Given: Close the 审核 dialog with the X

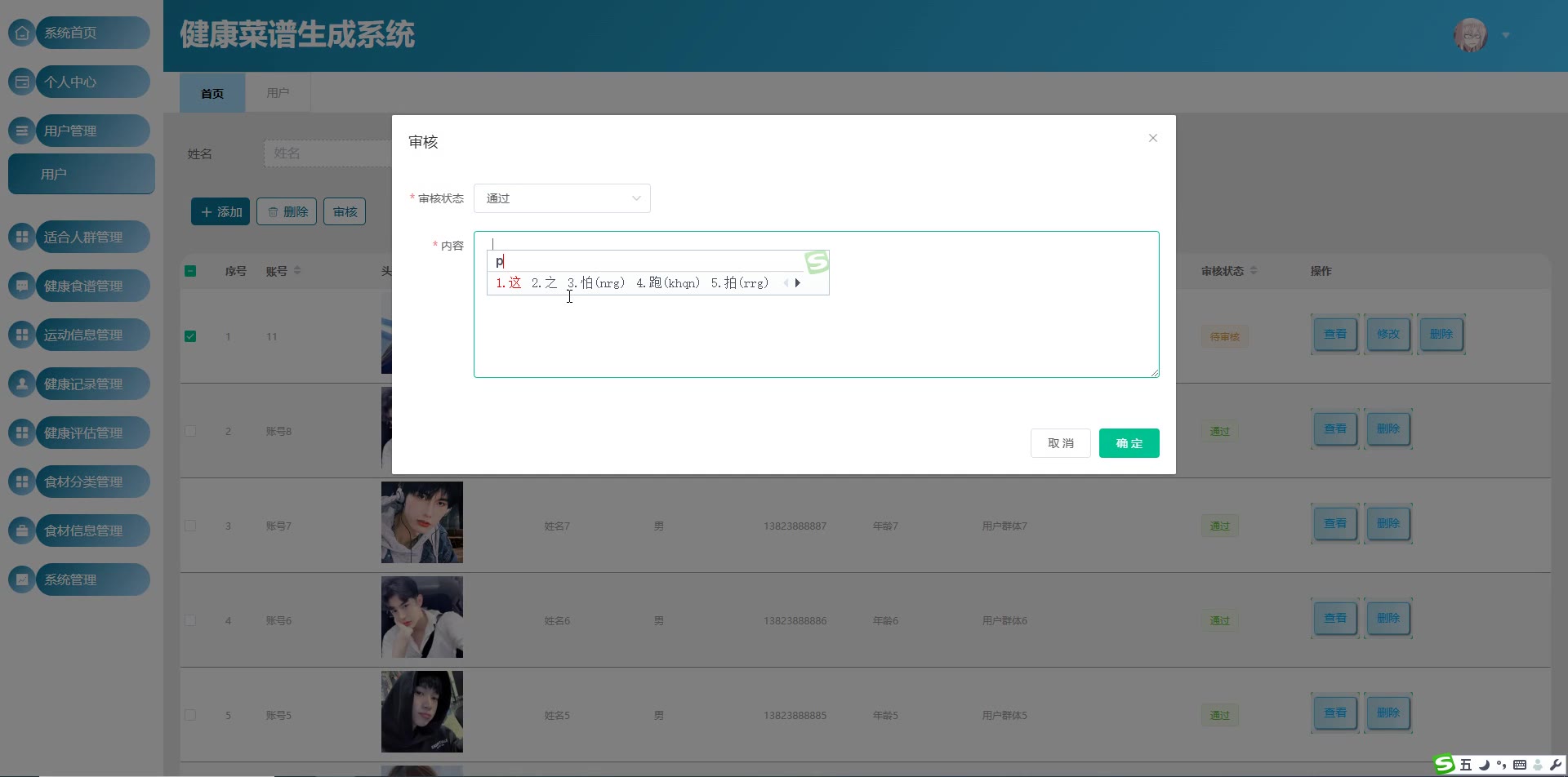Looking at the screenshot, I should [x=1153, y=138].
